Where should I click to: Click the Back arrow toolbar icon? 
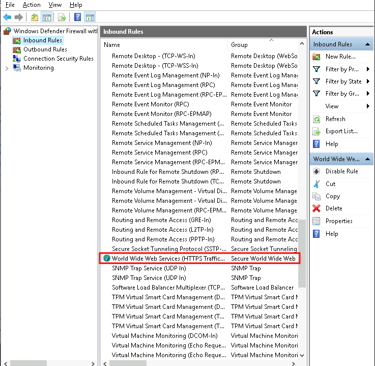pos(7,17)
